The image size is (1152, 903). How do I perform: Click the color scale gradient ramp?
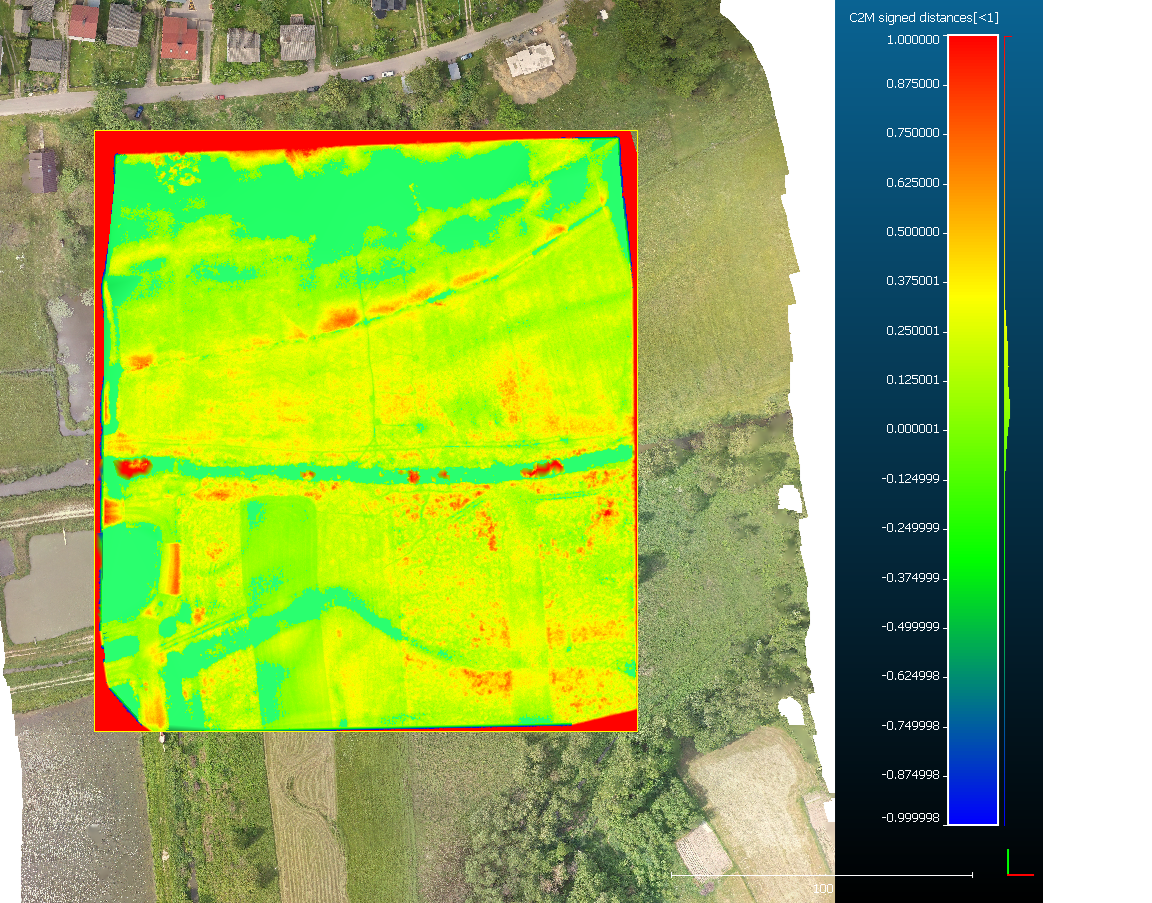click(973, 430)
